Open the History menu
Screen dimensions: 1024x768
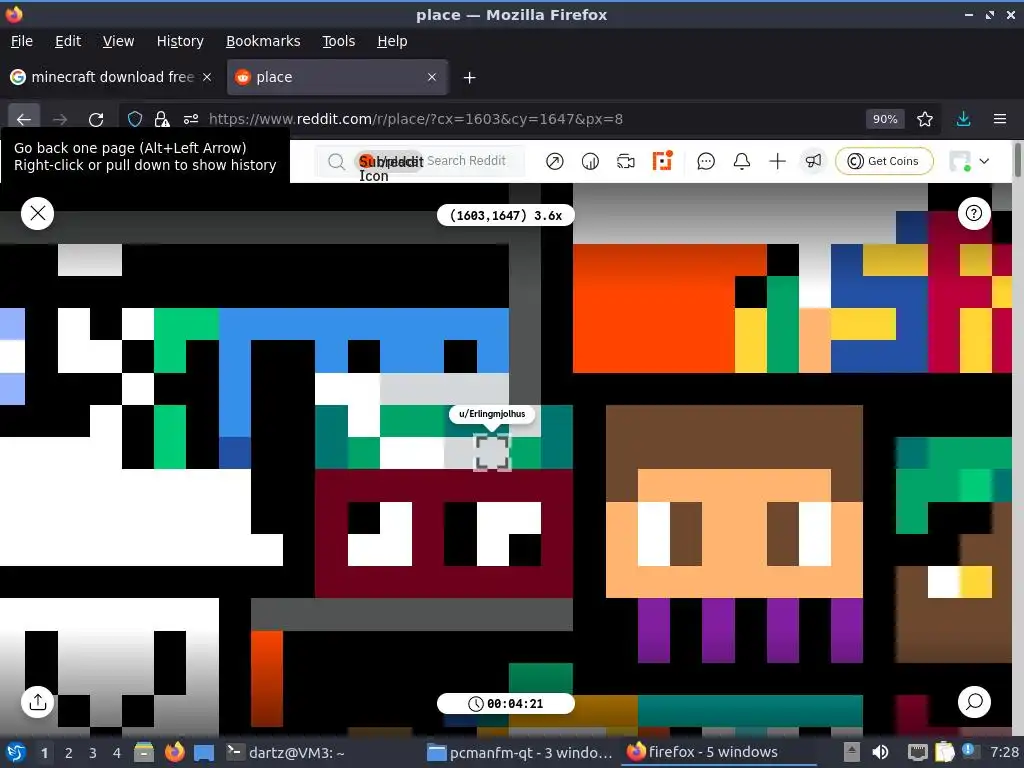(180, 41)
